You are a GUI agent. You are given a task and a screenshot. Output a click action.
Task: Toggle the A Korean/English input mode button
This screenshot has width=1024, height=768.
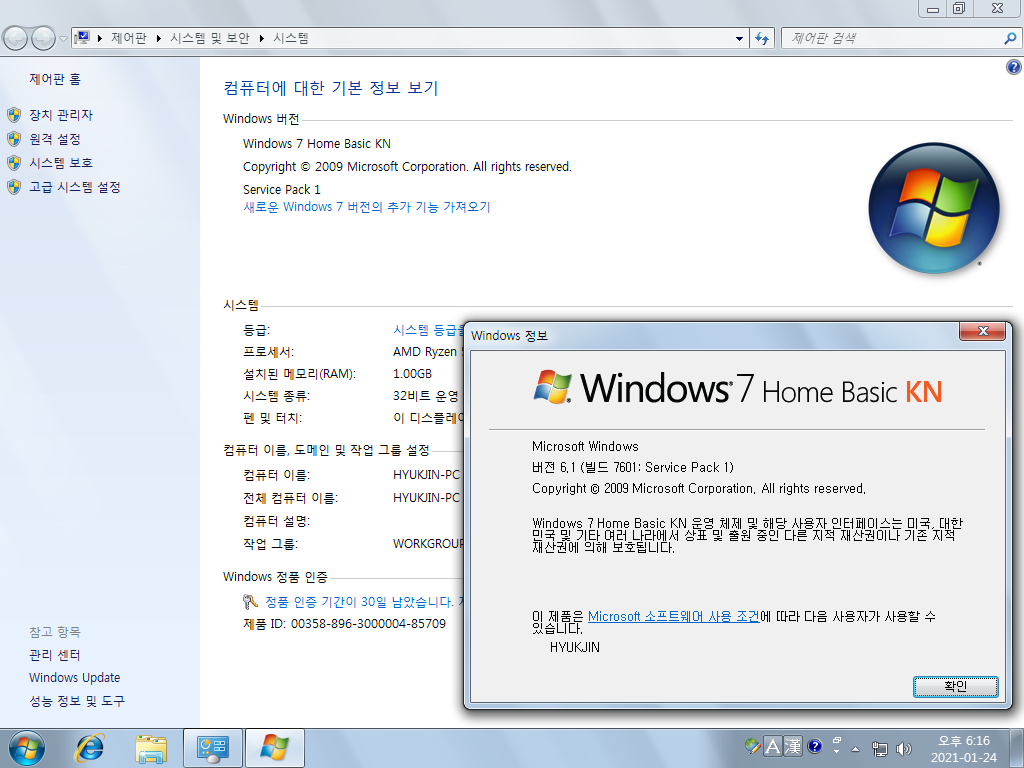773,746
